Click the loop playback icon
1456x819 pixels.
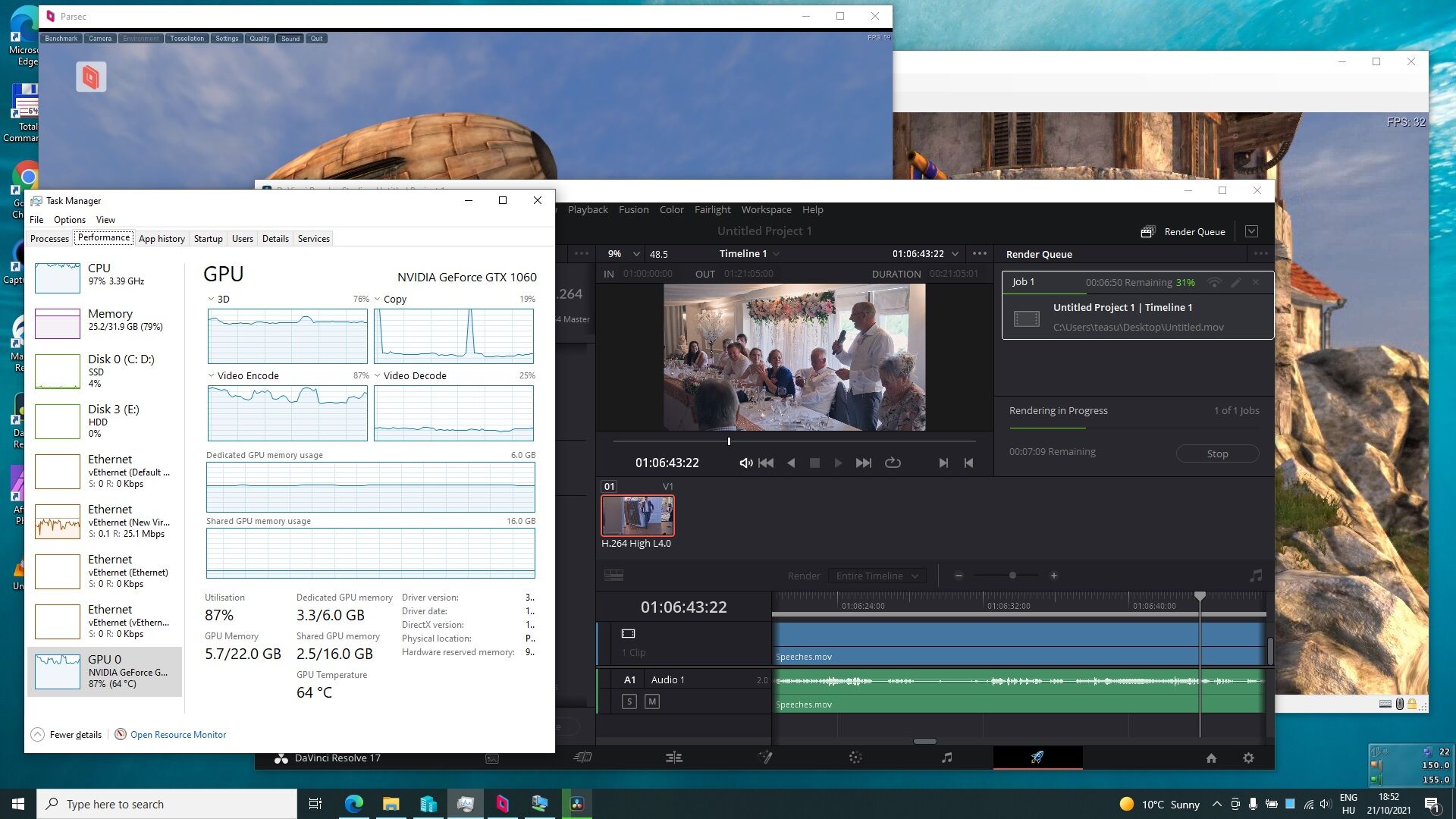point(893,463)
